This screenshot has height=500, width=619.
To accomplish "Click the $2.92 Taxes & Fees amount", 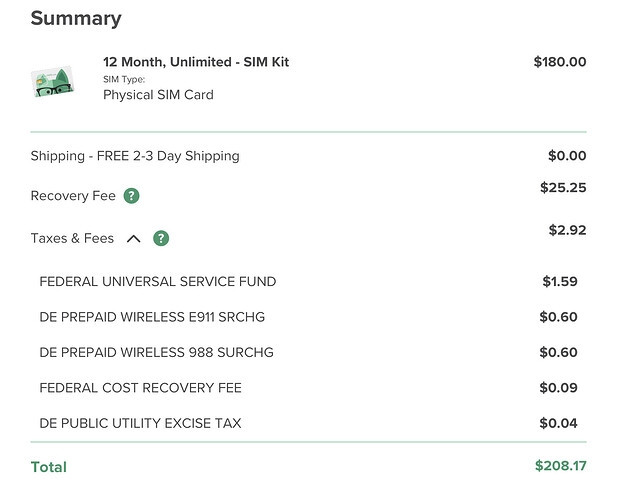I will (x=567, y=230).
